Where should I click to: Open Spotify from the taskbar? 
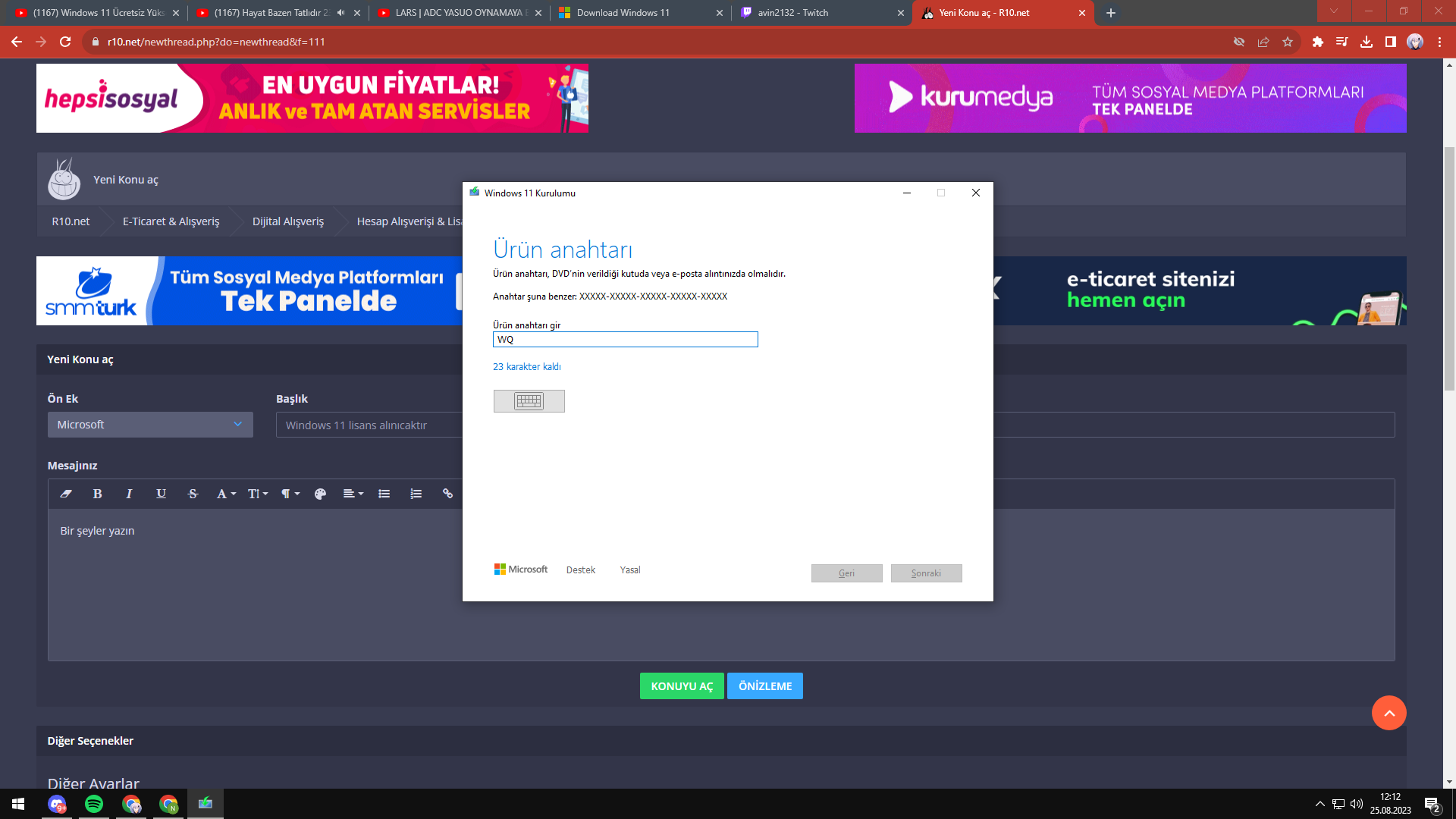[94, 804]
